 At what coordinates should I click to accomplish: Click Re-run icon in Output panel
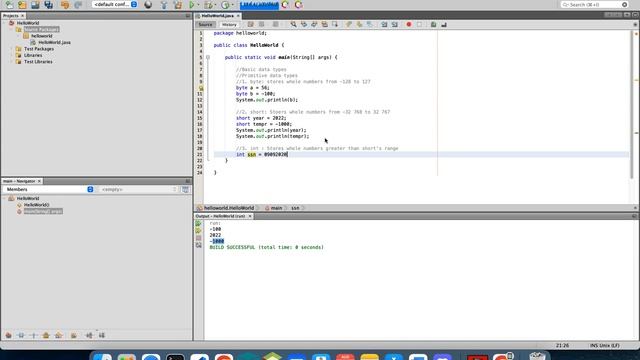[x=198, y=224]
